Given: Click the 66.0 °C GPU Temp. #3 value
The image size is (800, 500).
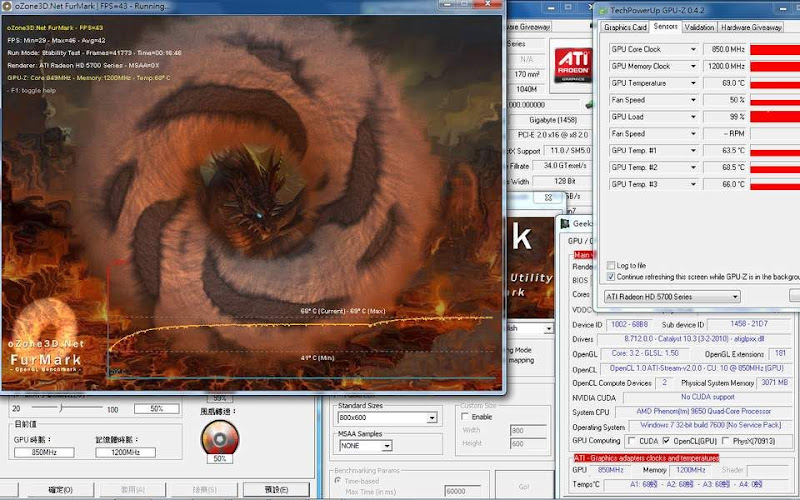Looking at the screenshot, I should coord(726,184).
